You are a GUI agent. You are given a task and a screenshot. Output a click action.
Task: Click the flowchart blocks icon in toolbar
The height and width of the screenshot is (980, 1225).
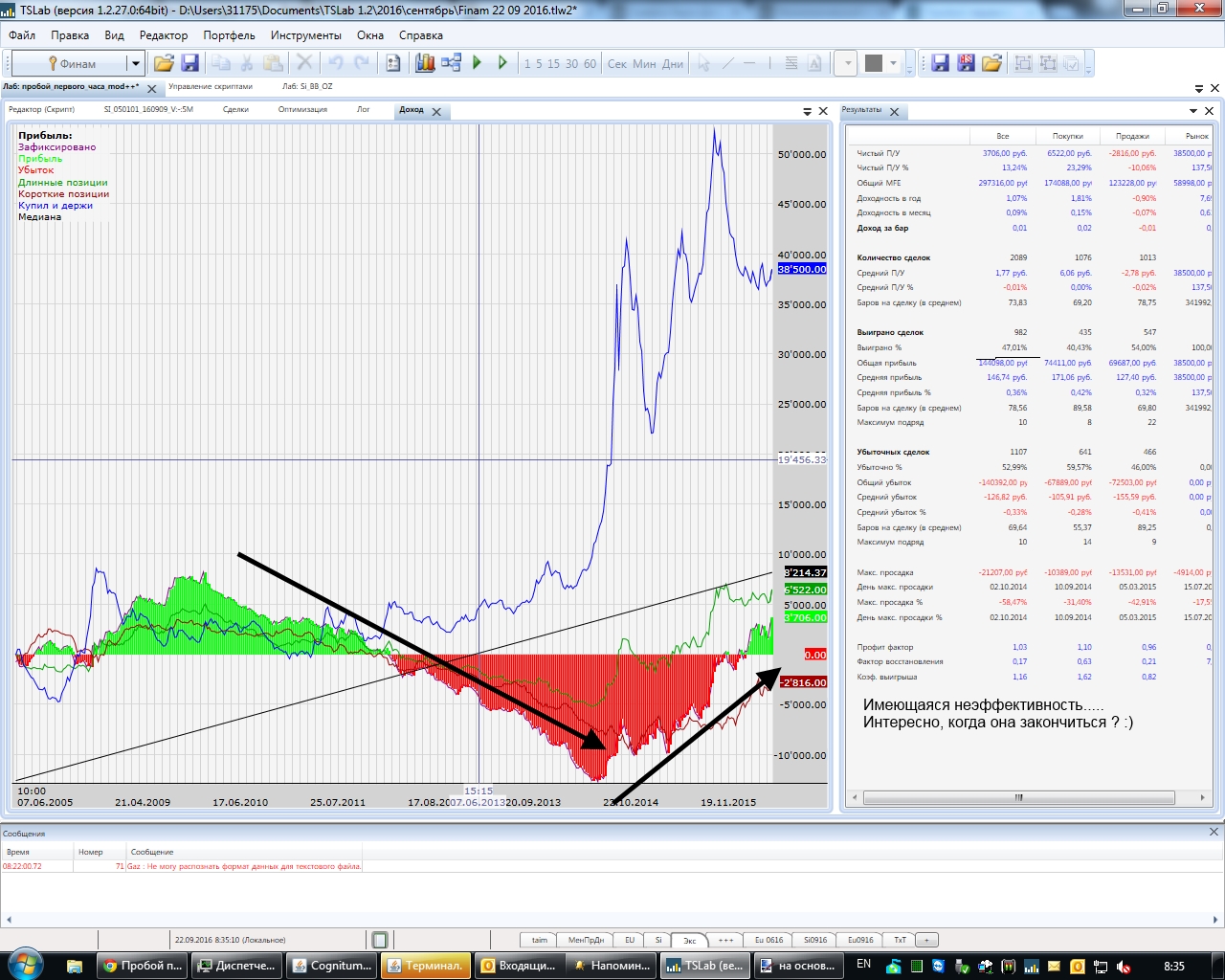(x=451, y=63)
